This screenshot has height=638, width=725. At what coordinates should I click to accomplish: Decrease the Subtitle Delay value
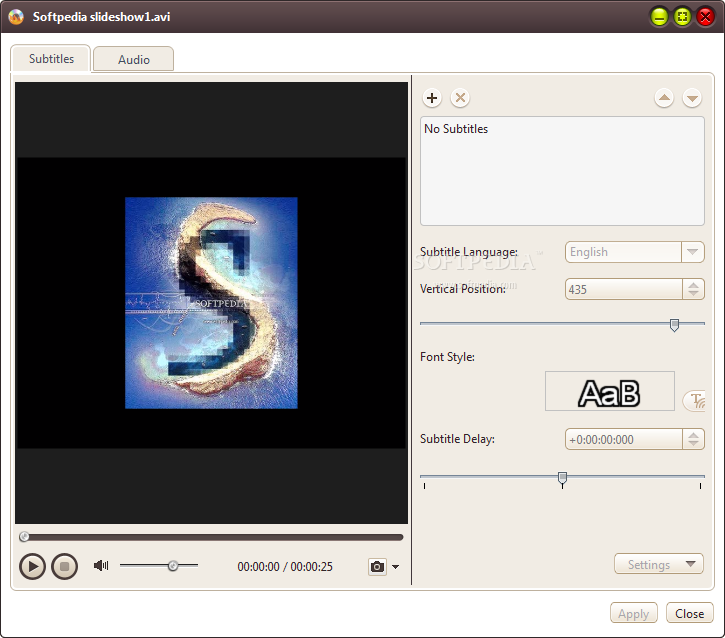(x=693, y=444)
